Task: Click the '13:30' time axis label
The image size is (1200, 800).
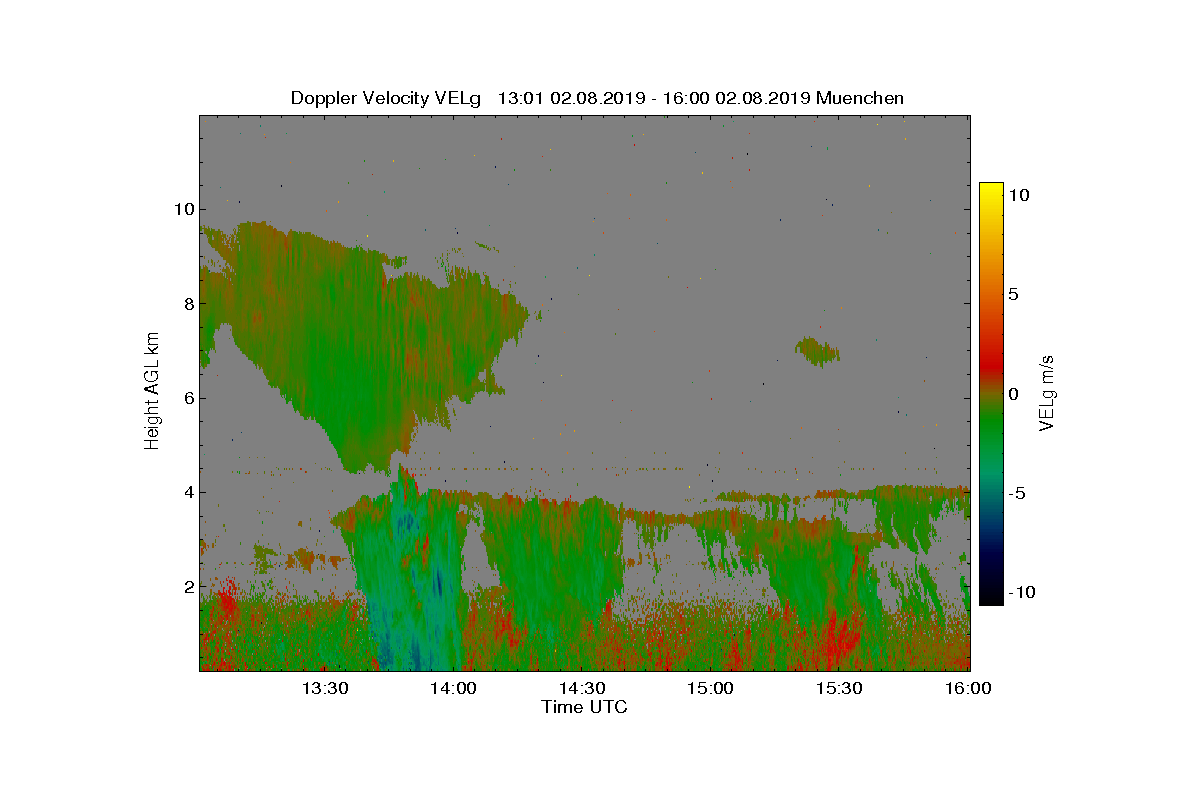Action: [x=324, y=688]
